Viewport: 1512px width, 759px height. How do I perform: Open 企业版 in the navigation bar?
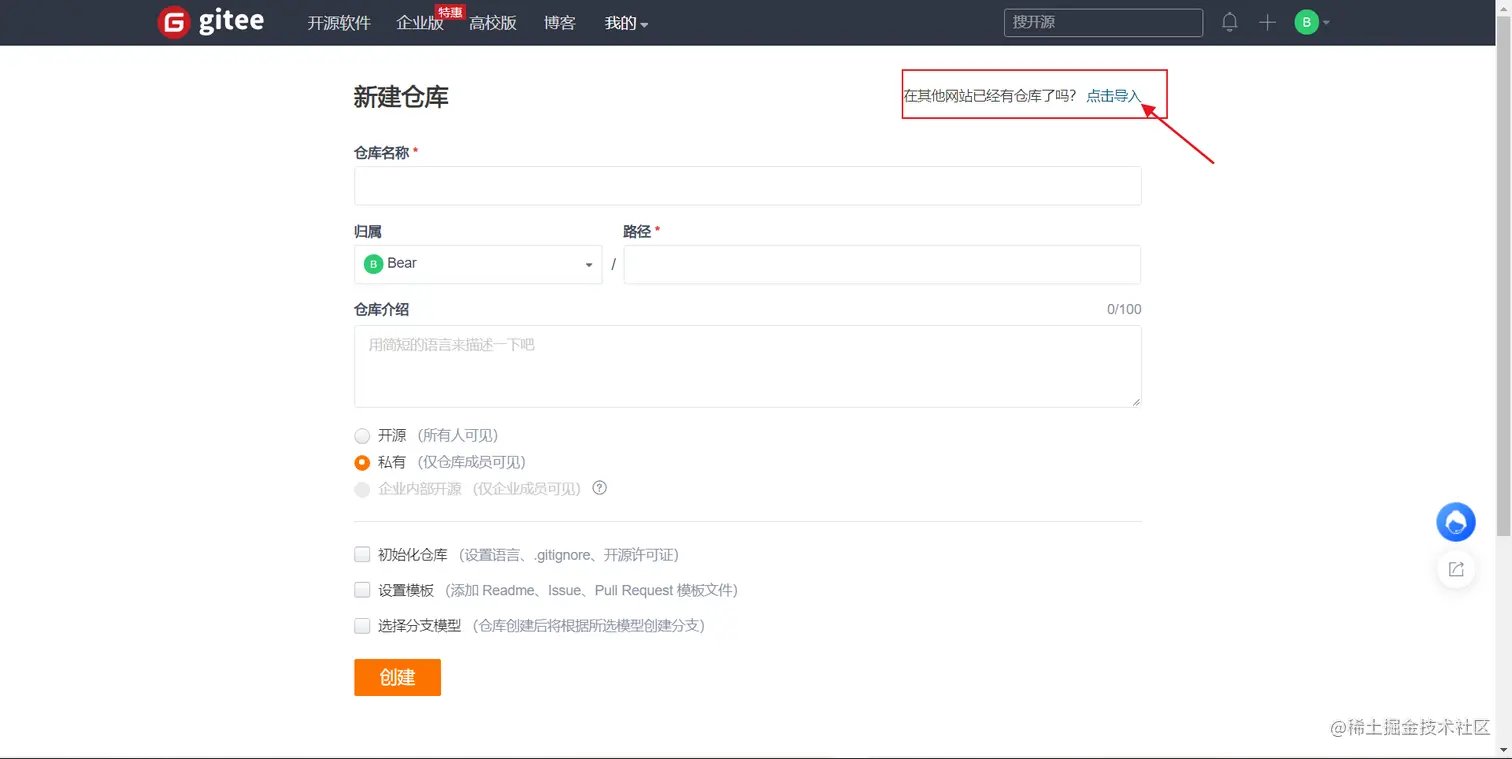pos(420,23)
